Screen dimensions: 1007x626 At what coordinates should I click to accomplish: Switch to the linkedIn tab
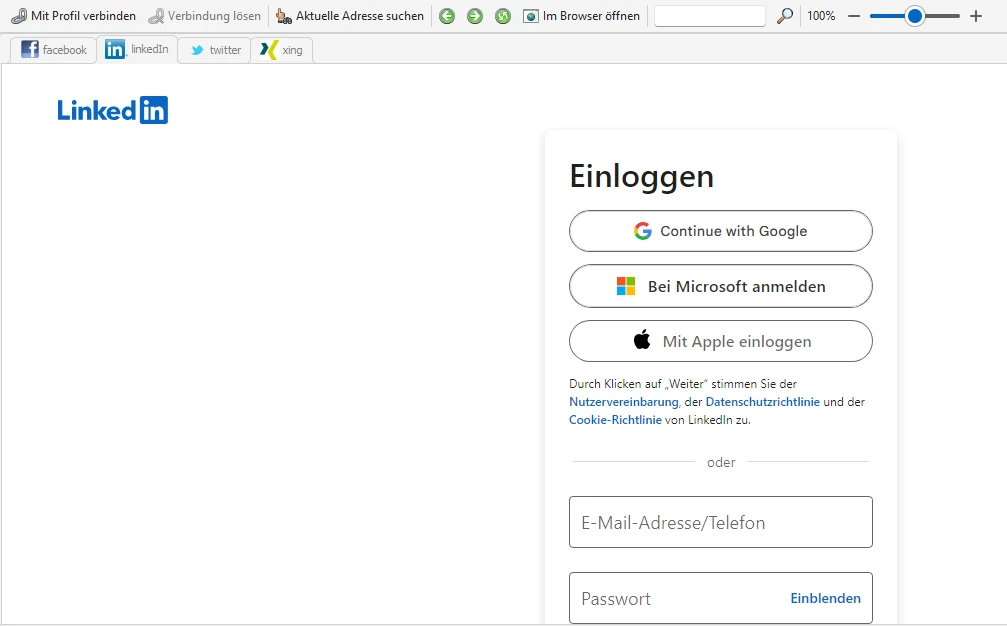[137, 49]
